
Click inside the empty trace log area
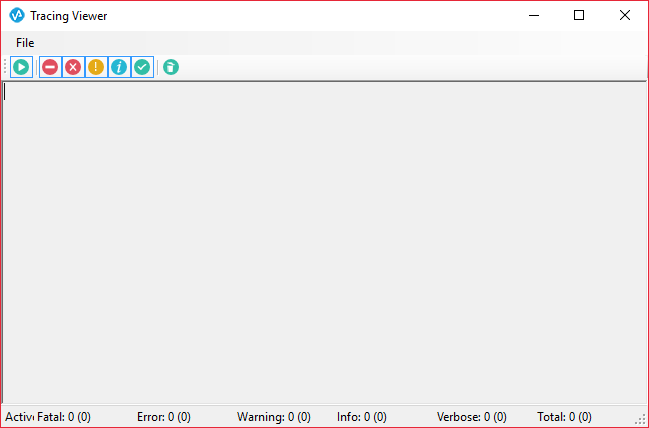324,242
